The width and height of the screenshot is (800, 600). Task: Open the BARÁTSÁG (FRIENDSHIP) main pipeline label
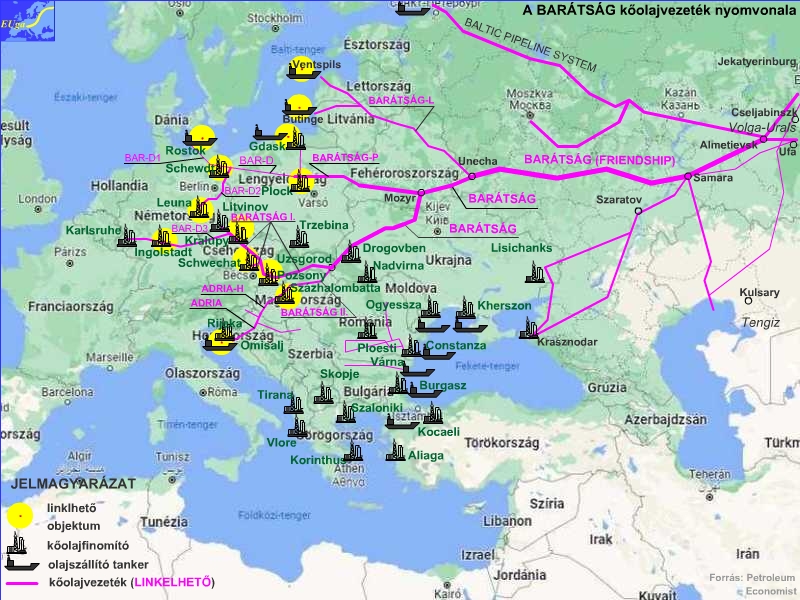[x=599, y=160]
